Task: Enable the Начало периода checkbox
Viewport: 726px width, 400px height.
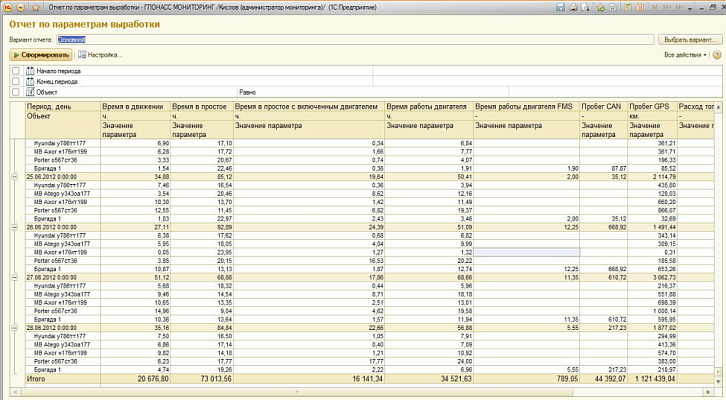Action: click(x=15, y=71)
